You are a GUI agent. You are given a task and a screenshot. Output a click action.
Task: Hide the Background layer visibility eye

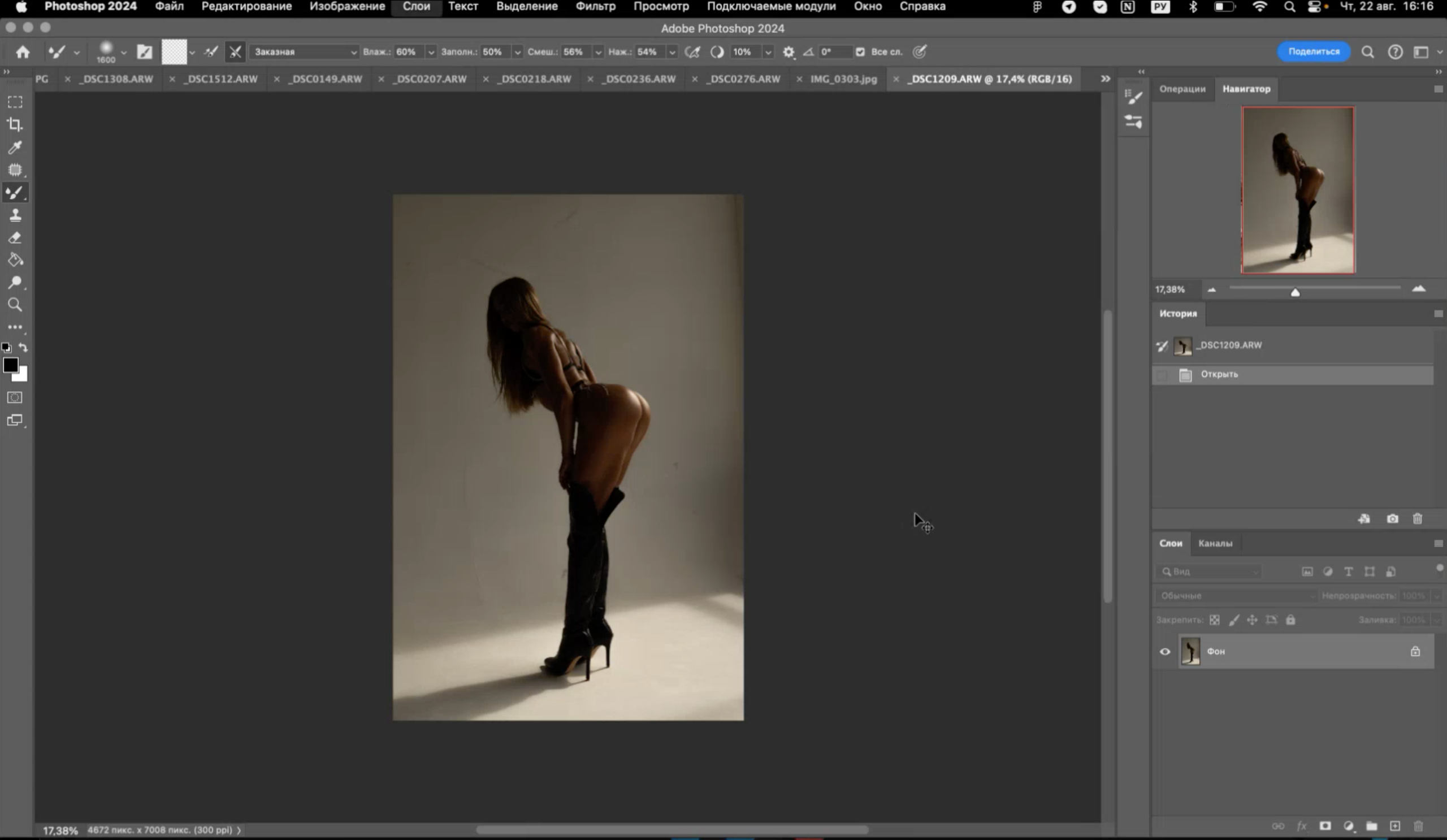1165,652
